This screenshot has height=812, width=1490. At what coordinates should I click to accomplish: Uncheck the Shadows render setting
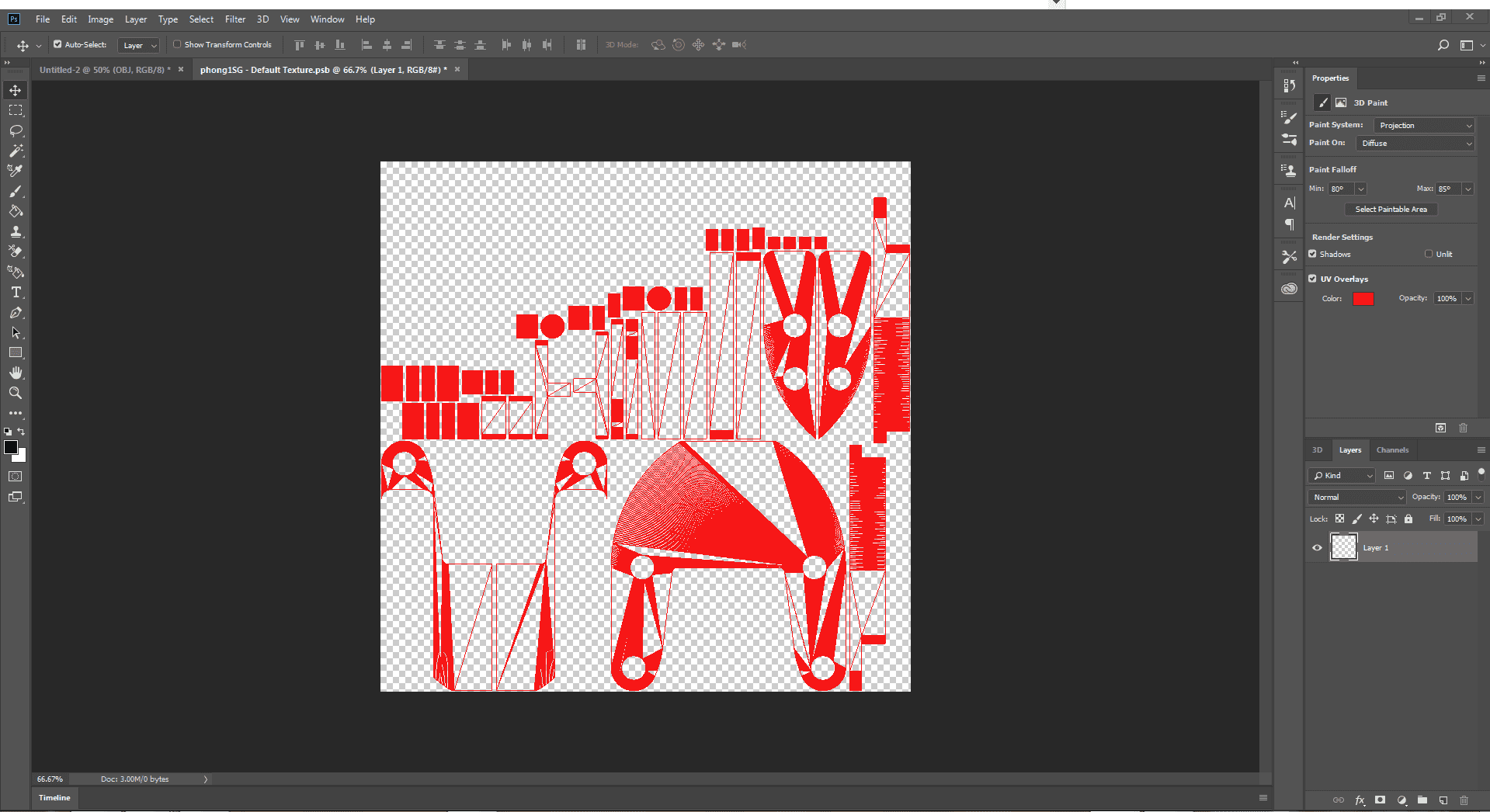point(1312,254)
